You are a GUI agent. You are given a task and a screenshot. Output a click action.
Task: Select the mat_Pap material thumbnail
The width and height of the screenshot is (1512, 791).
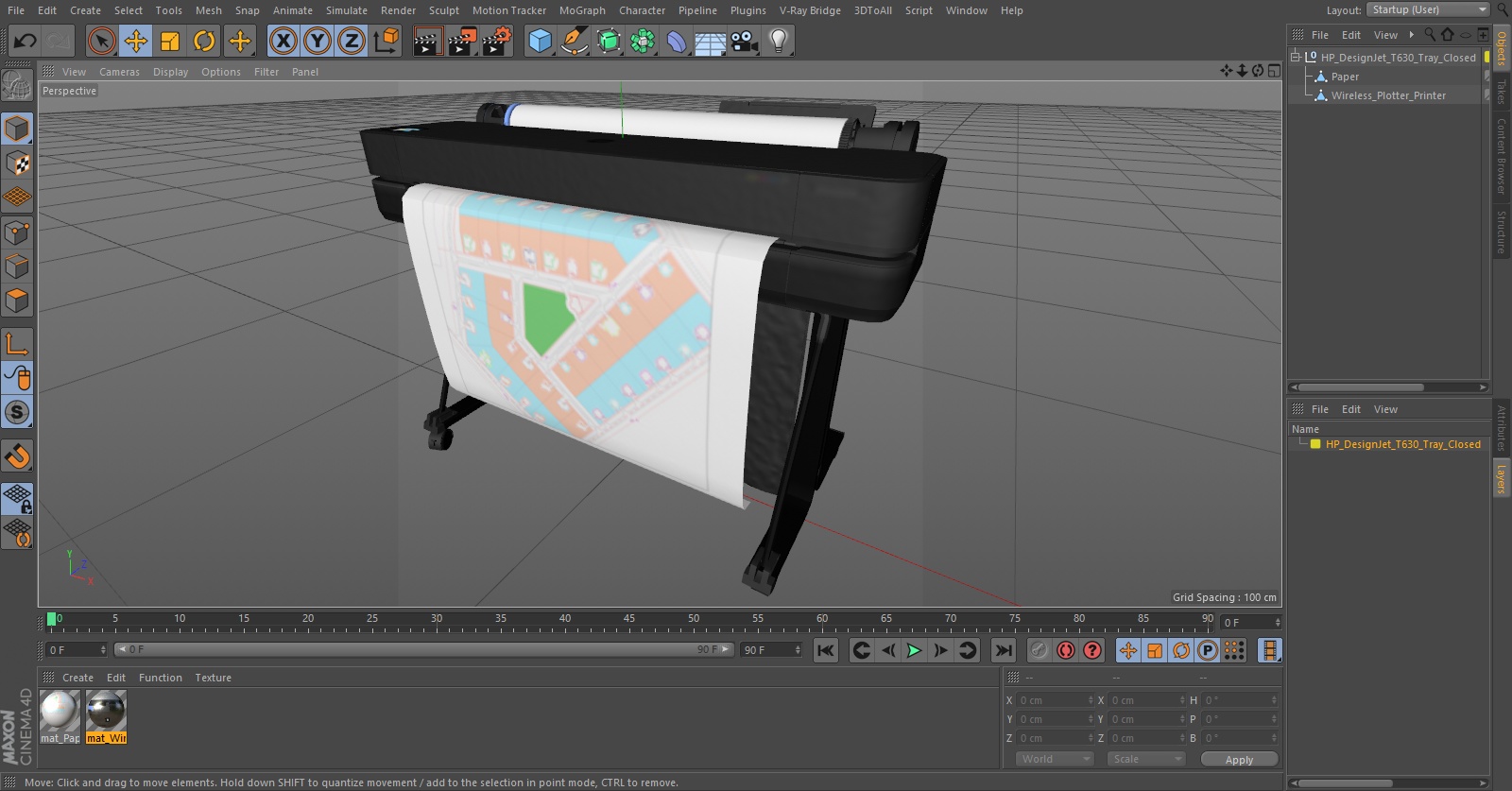[x=60, y=716]
